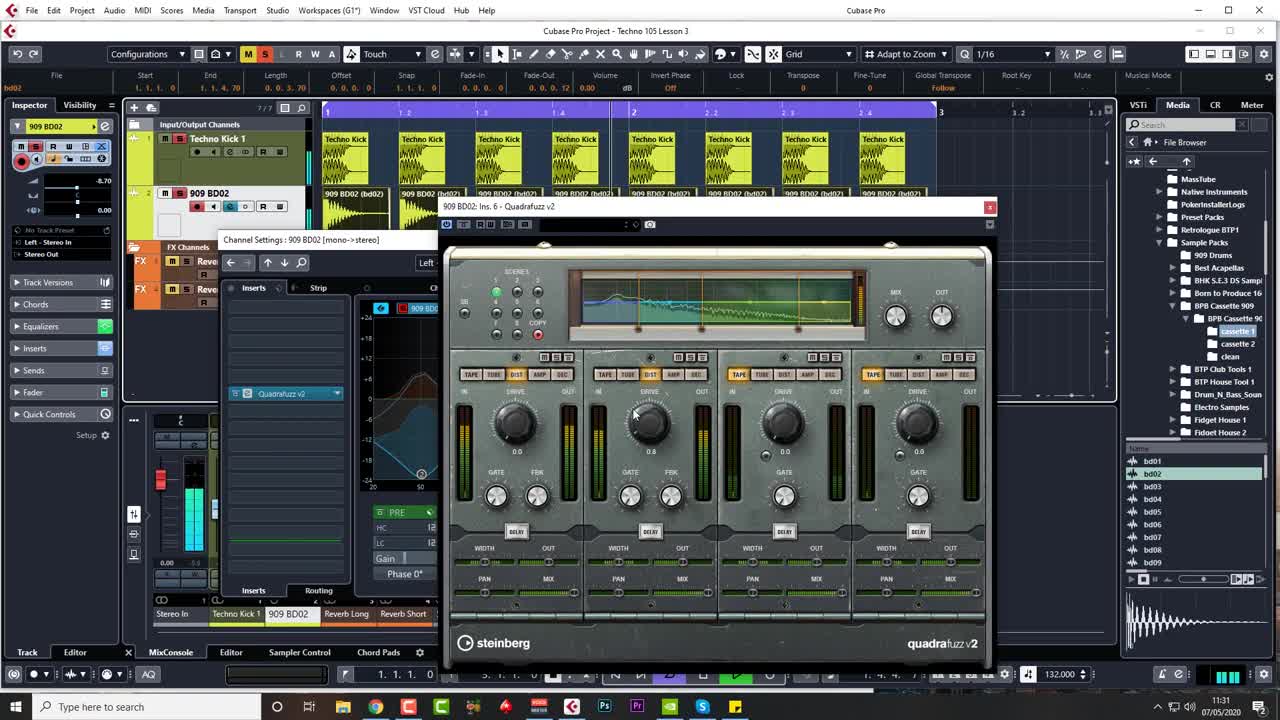1280x720 pixels.
Task: Click the red MixConsole channel fader
Action: tap(160, 481)
